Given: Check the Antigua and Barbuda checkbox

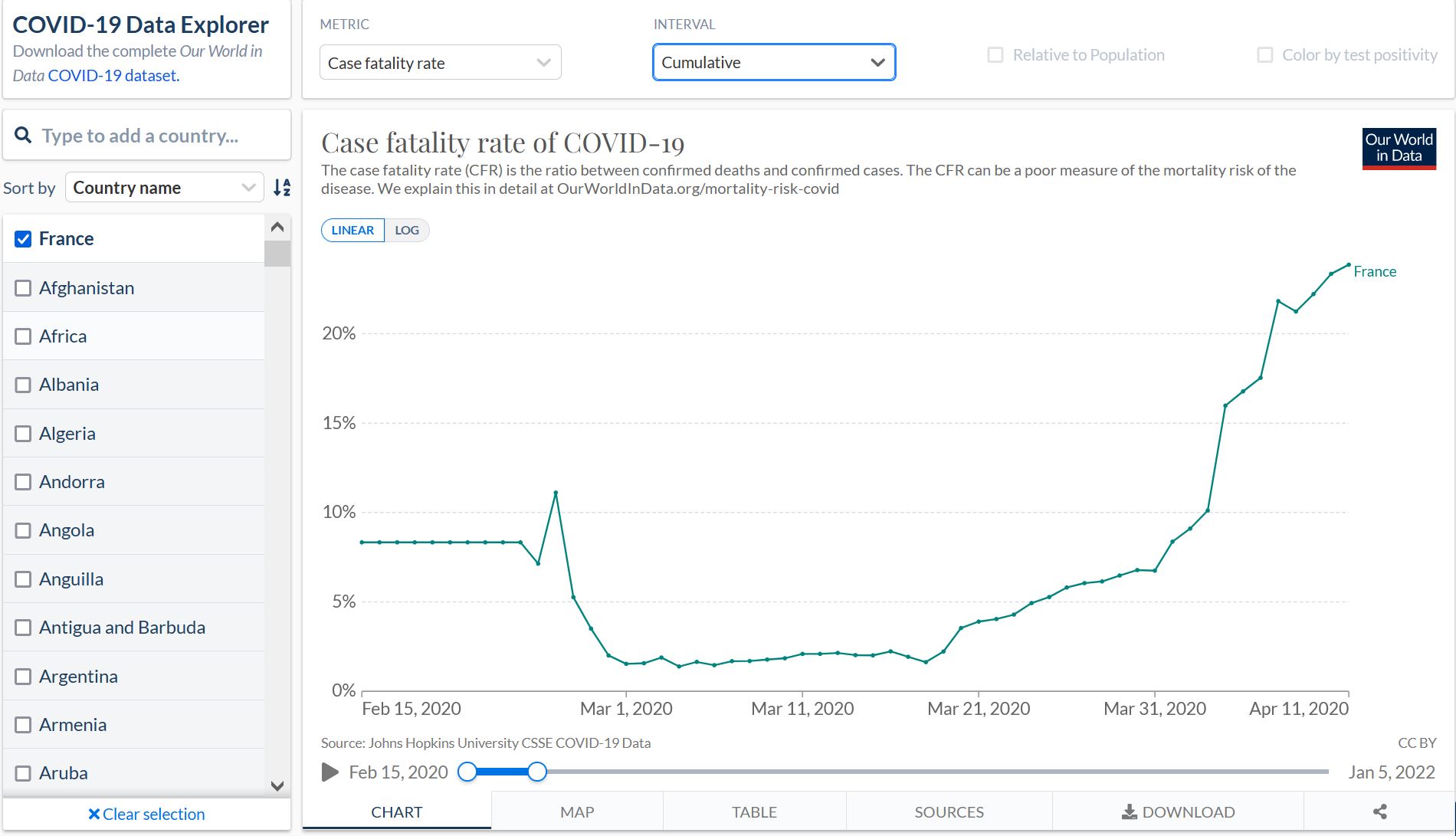Looking at the screenshot, I should 24,628.
